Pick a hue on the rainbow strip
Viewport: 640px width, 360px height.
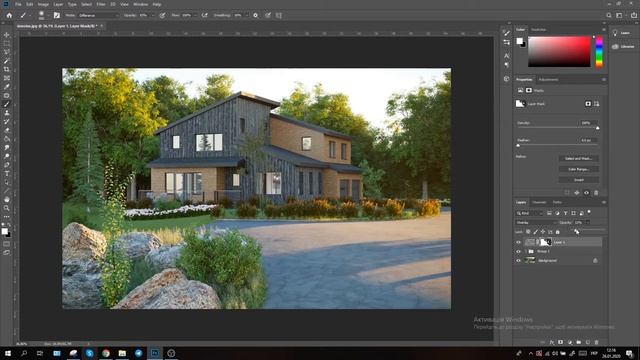pyautogui.click(x=599, y=51)
